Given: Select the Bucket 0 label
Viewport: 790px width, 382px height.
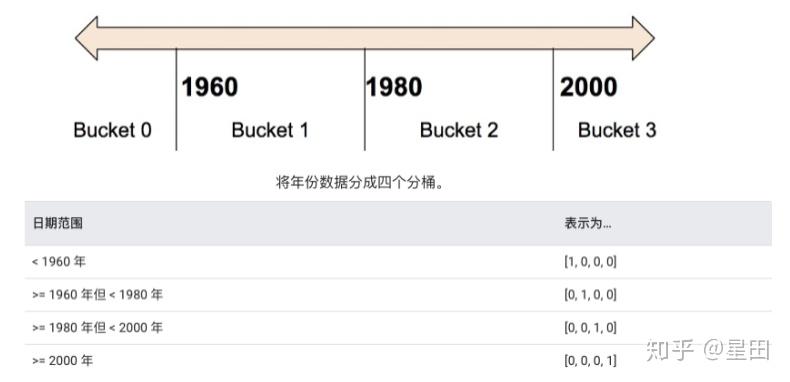Looking at the screenshot, I should pyautogui.click(x=112, y=130).
